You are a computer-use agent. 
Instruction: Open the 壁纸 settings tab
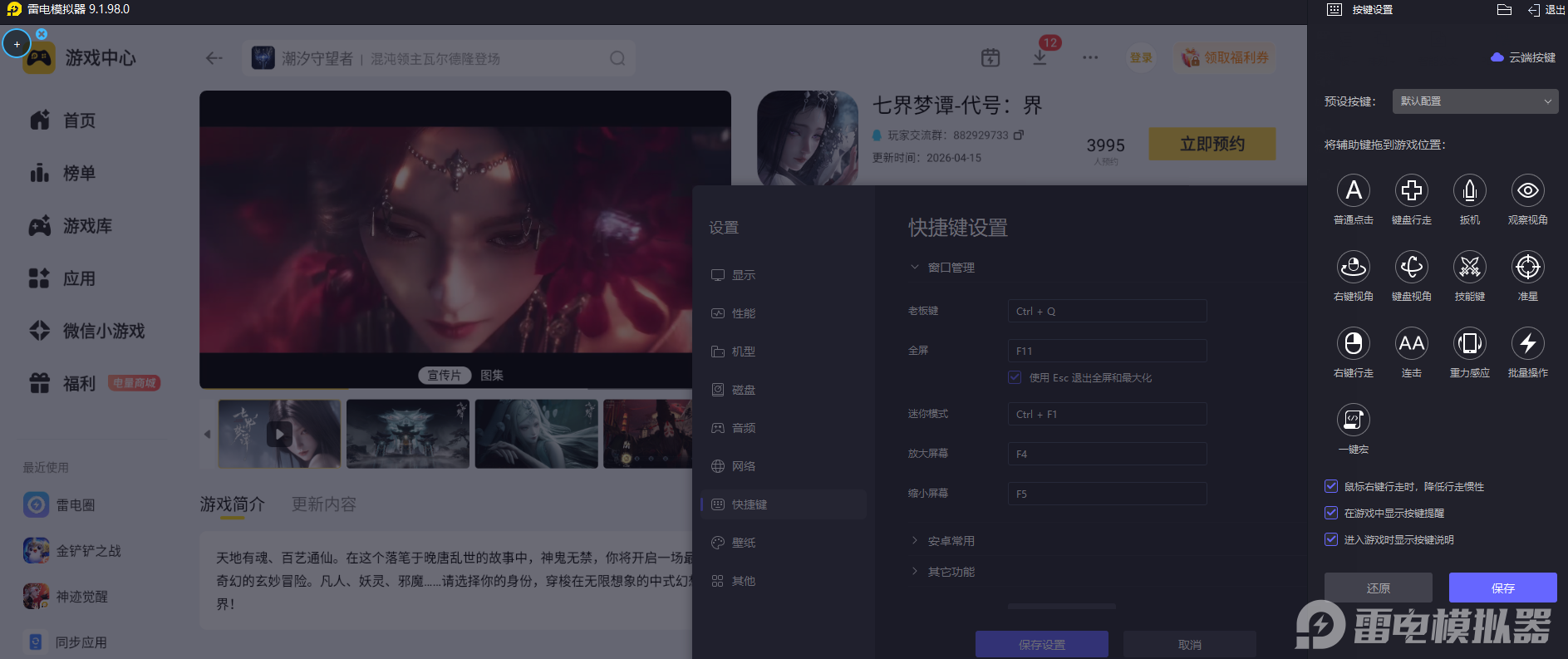(784, 543)
